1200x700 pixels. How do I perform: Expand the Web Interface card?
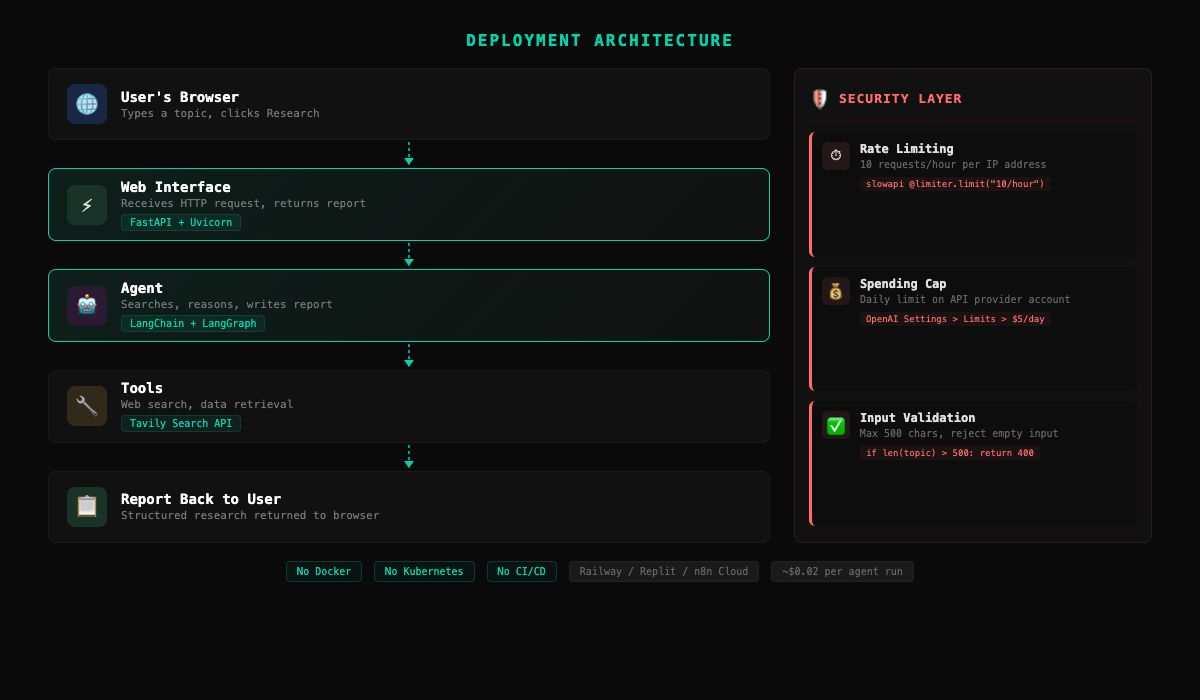coord(408,204)
